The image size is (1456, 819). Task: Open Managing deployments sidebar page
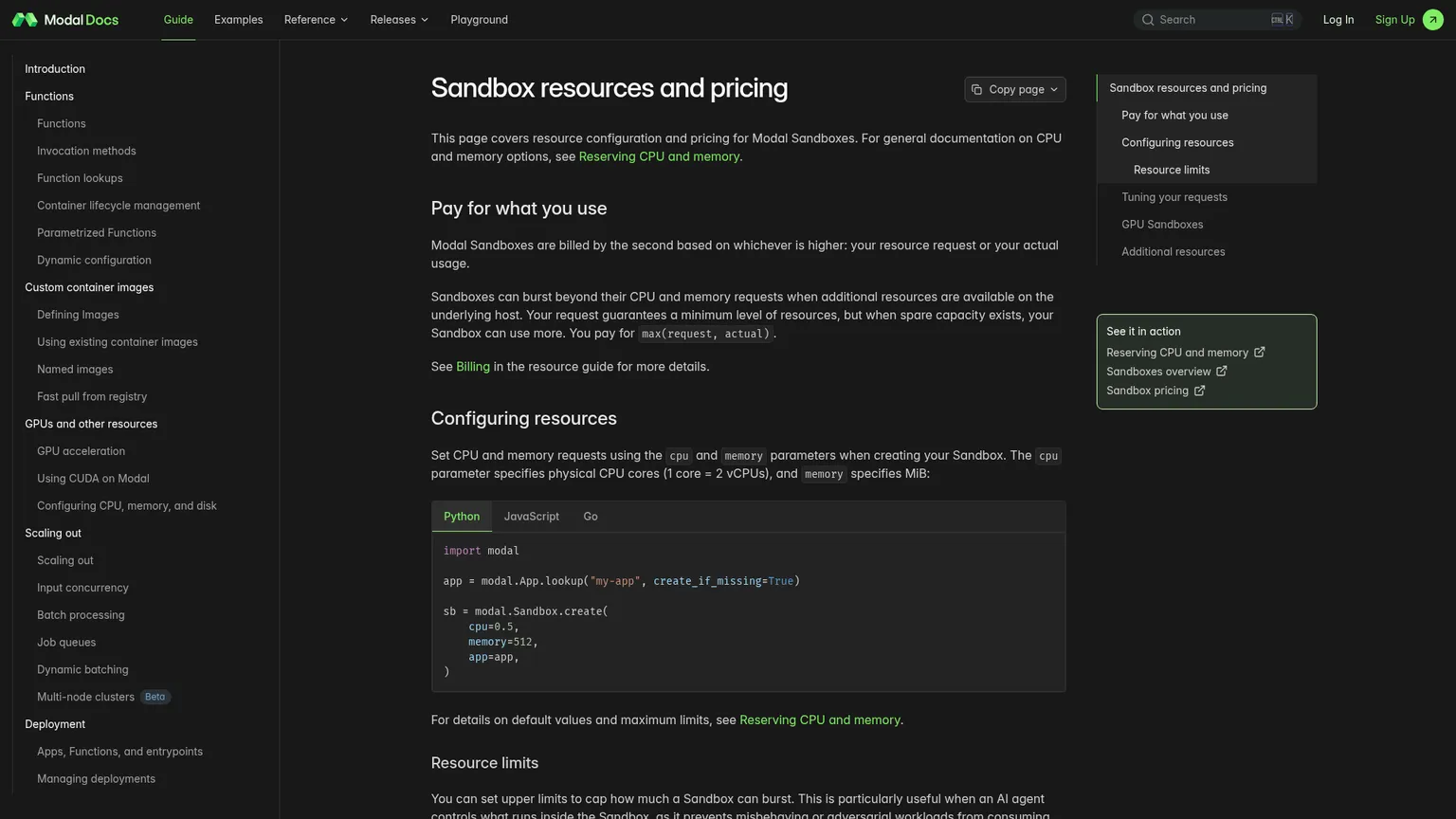click(x=96, y=779)
